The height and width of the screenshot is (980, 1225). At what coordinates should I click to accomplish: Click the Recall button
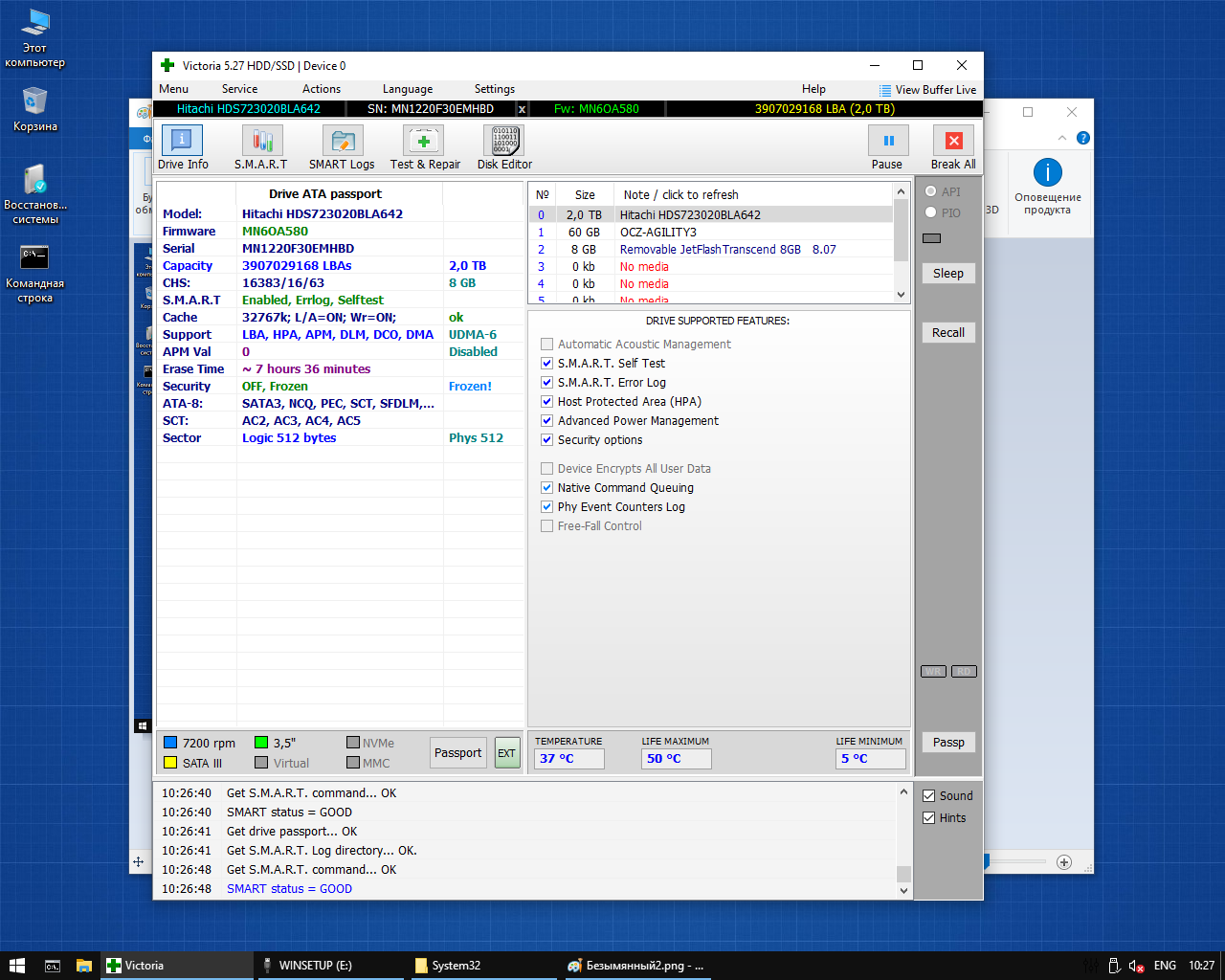(x=948, y=332)
